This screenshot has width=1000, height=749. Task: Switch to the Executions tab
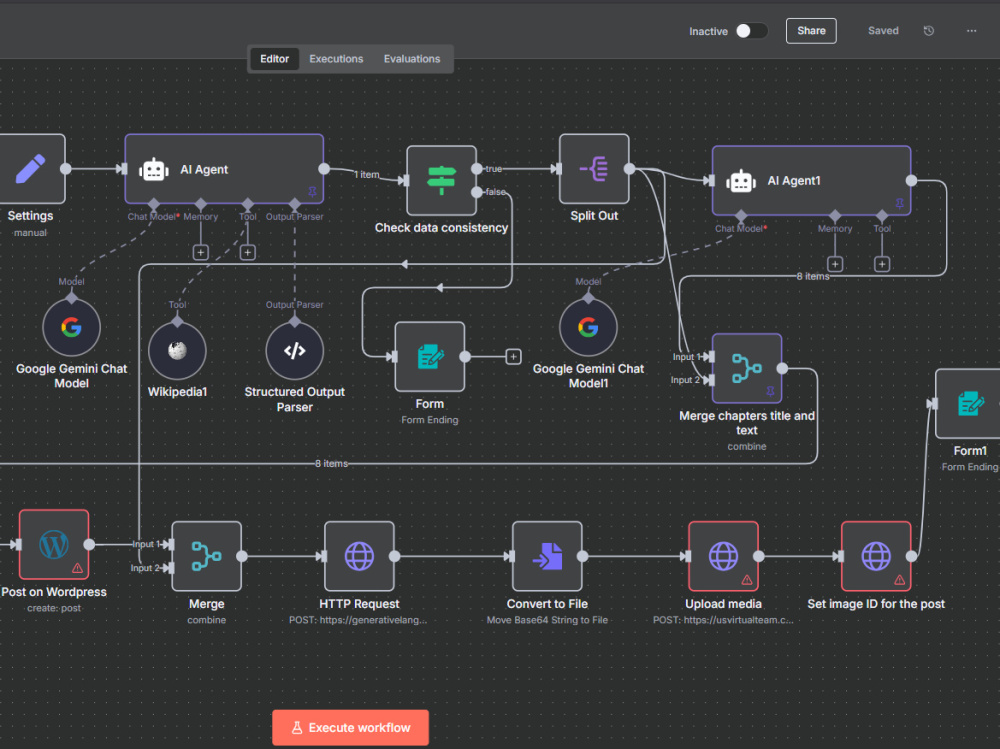tap(336, 59)
